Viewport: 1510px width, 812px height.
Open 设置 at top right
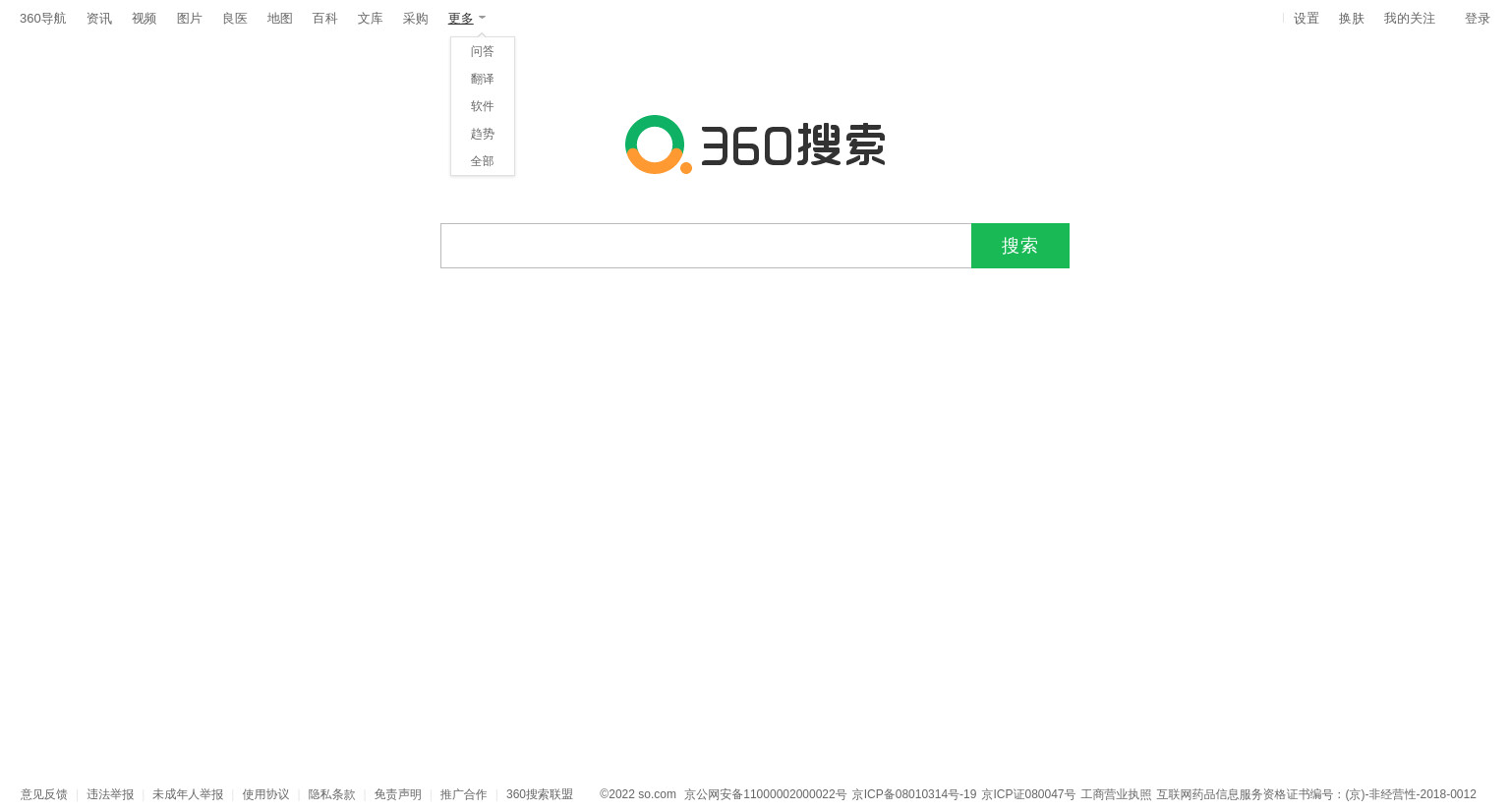(x=1307, y=19)
